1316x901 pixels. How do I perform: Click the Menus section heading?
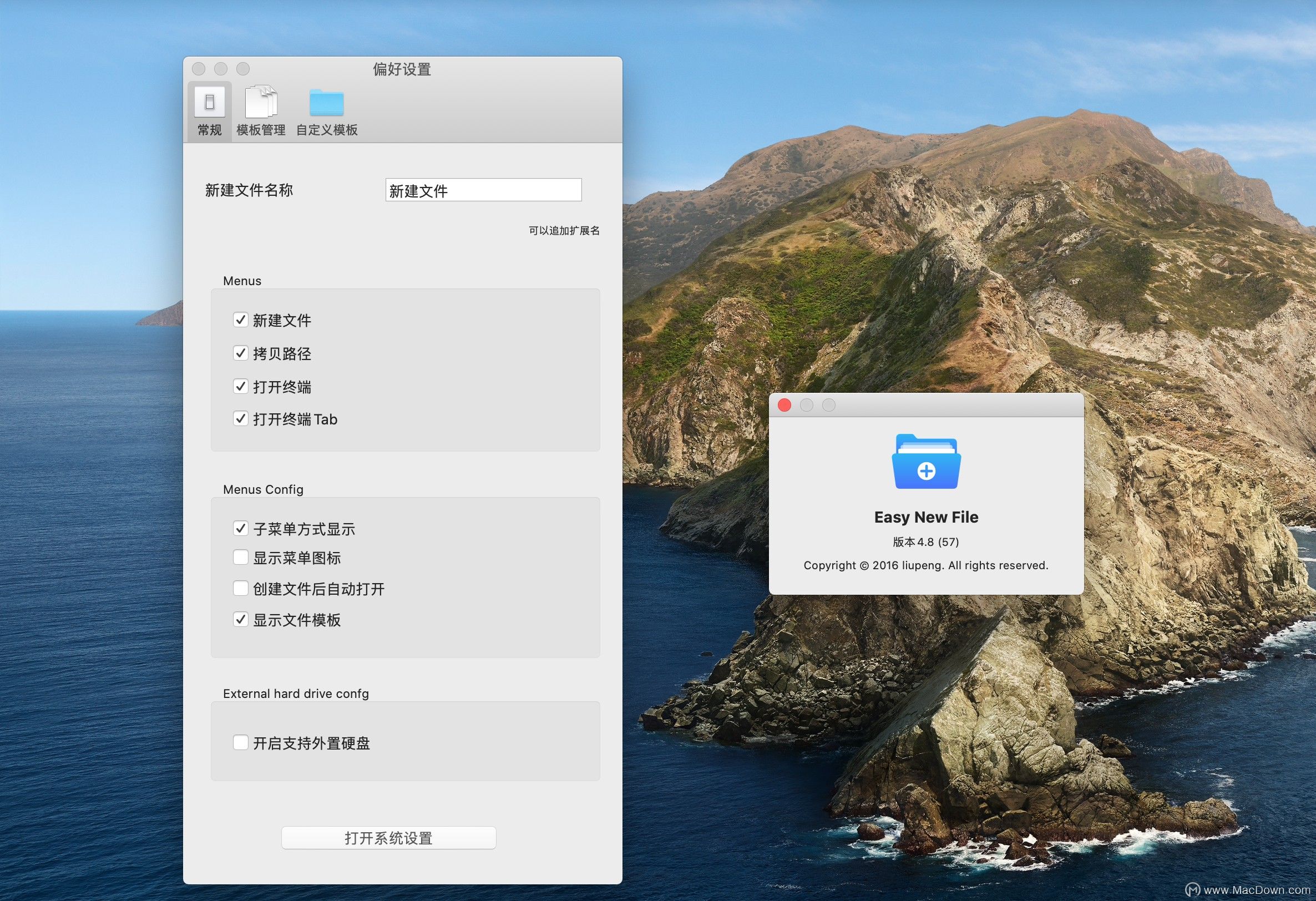[242, 281]
